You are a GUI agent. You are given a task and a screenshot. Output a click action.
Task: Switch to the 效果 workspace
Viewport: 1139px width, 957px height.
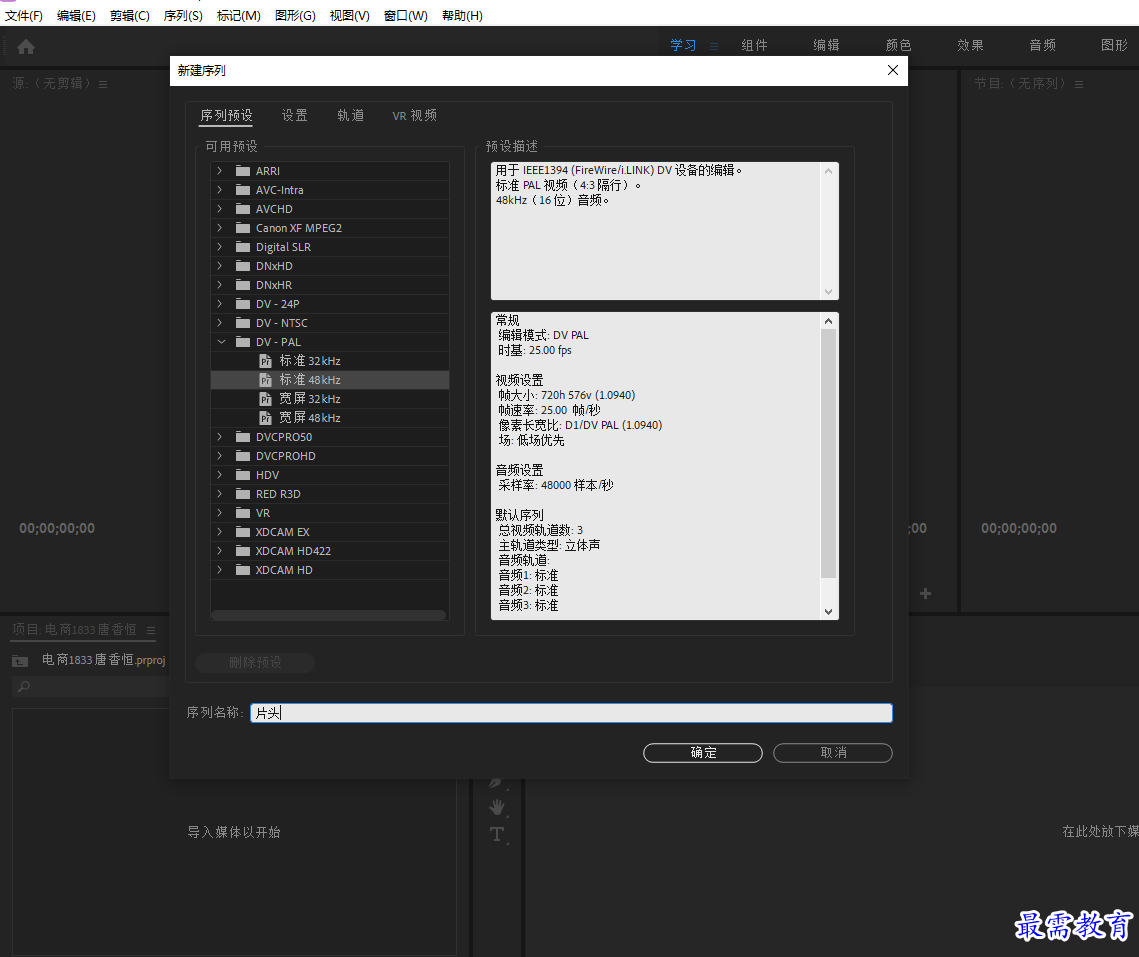coord(970,45)
